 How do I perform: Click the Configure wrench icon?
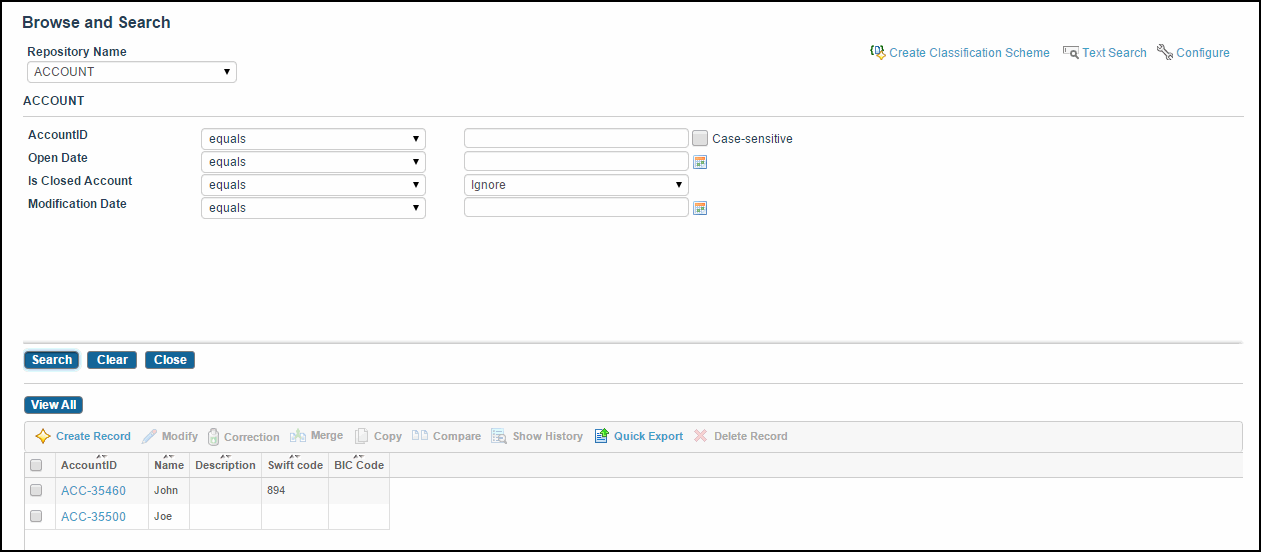(1165, 52)
